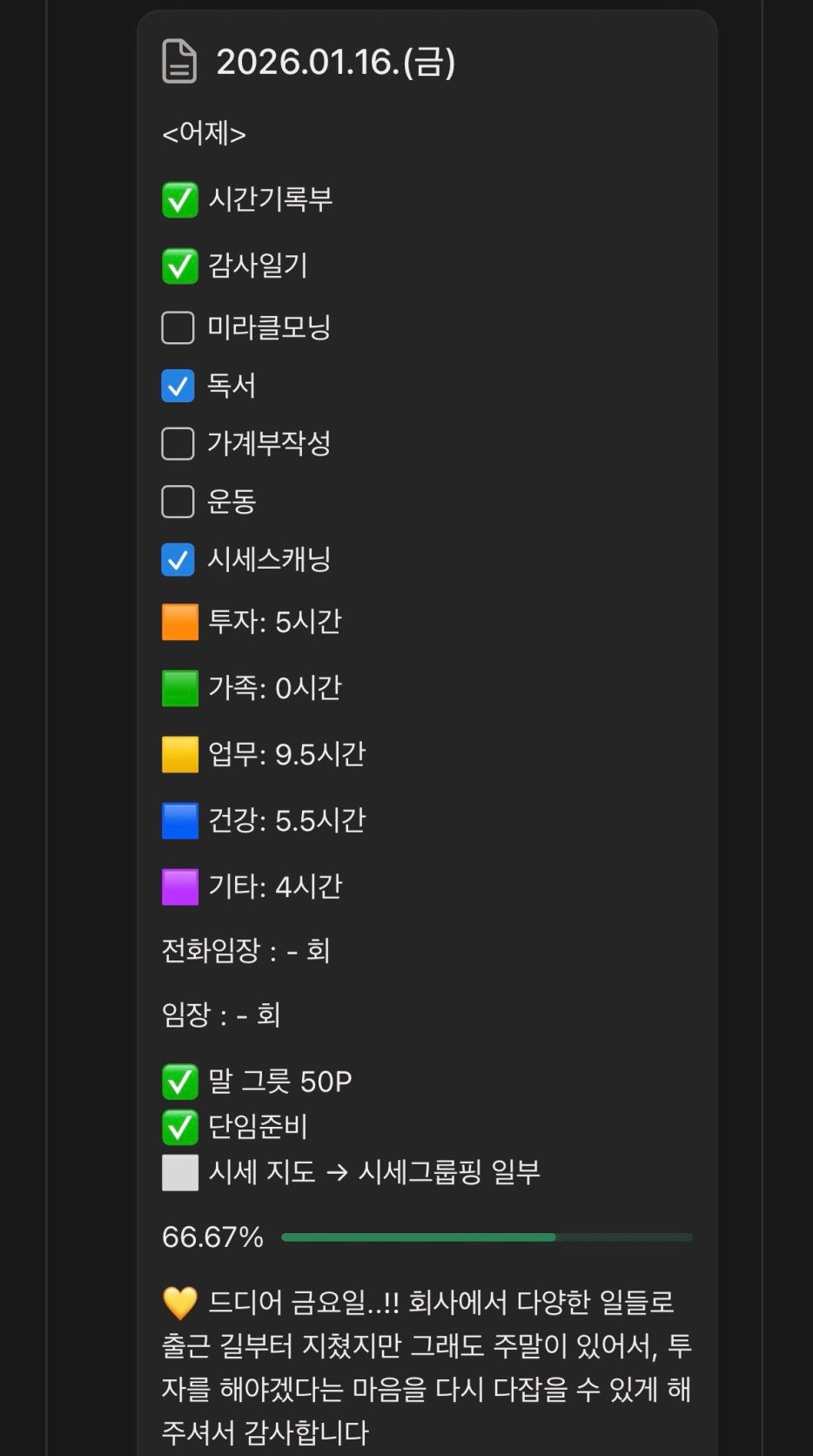The width and height of the screenshot is (813, 1456).
Task: Select the green square next to 가족
Action: [180, 689]
